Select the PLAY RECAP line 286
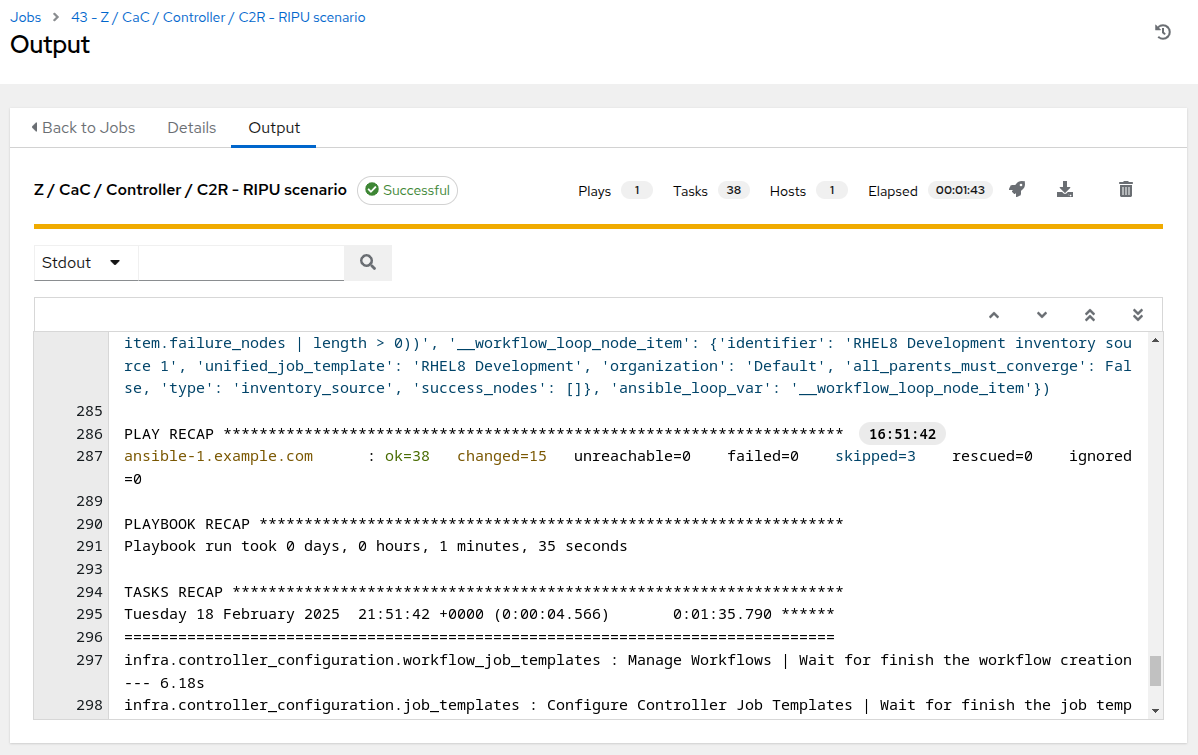The image size is (1198, 755). coord(484,434)
